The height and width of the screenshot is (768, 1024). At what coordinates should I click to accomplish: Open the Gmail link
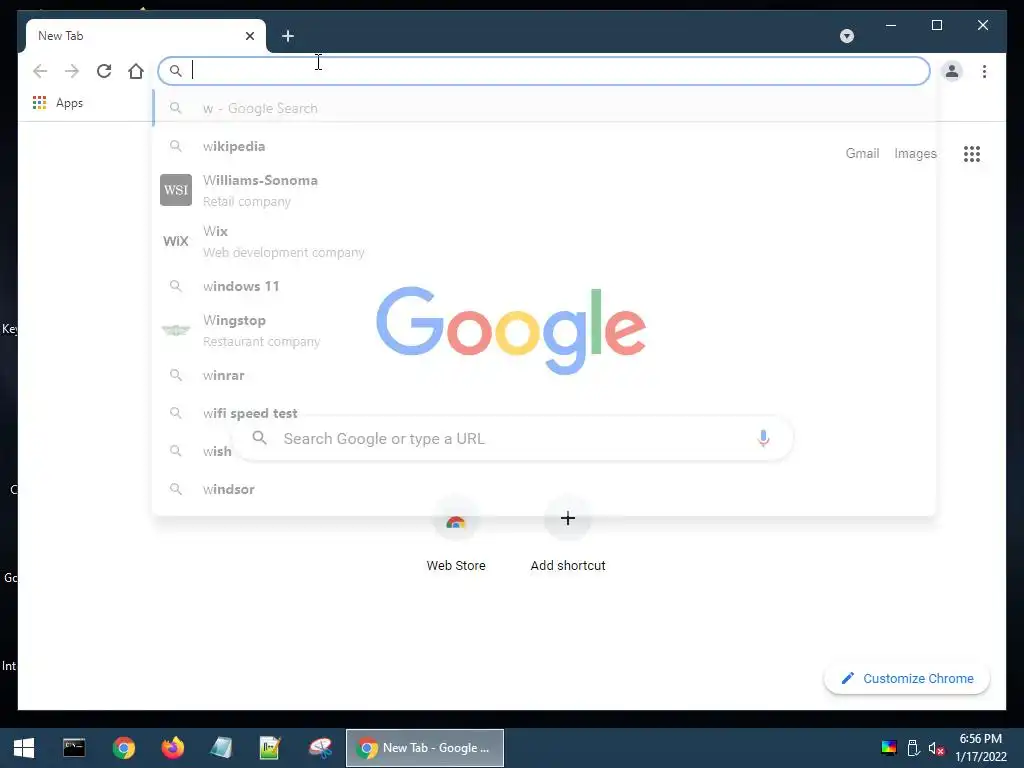click(x=862, y=153)
